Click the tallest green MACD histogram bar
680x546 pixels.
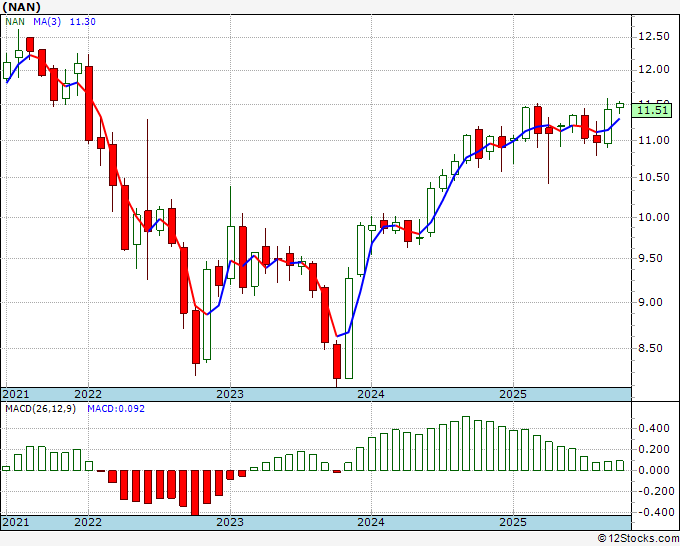click(x=466, y=444)
